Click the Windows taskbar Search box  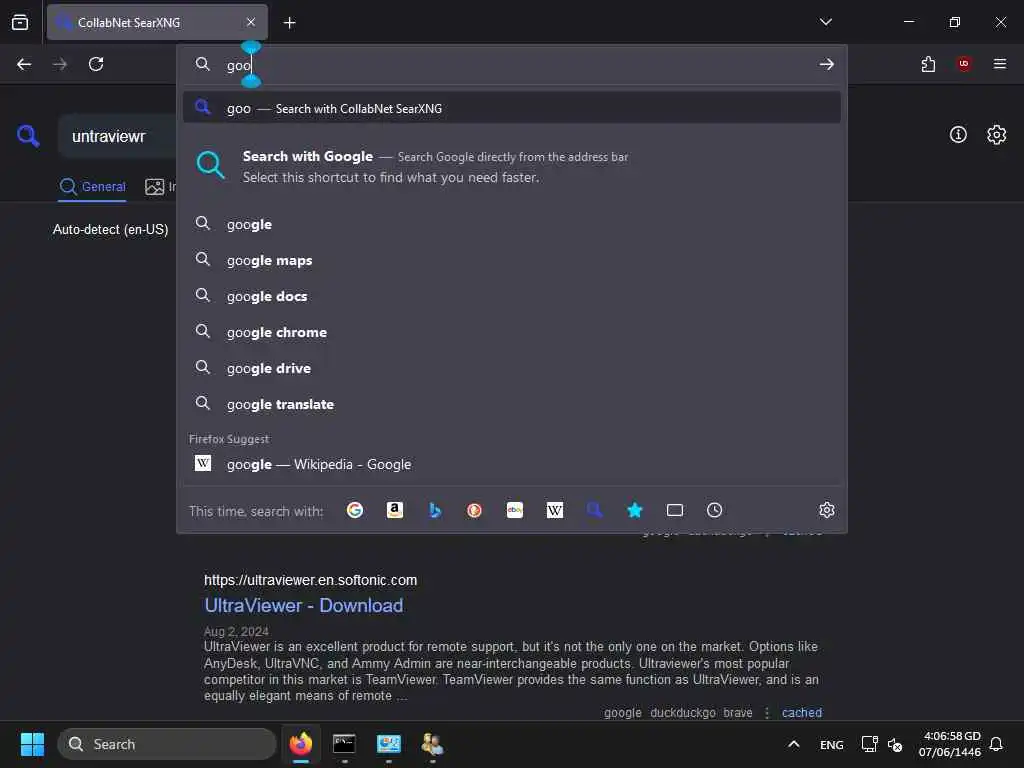click(167, 744)
